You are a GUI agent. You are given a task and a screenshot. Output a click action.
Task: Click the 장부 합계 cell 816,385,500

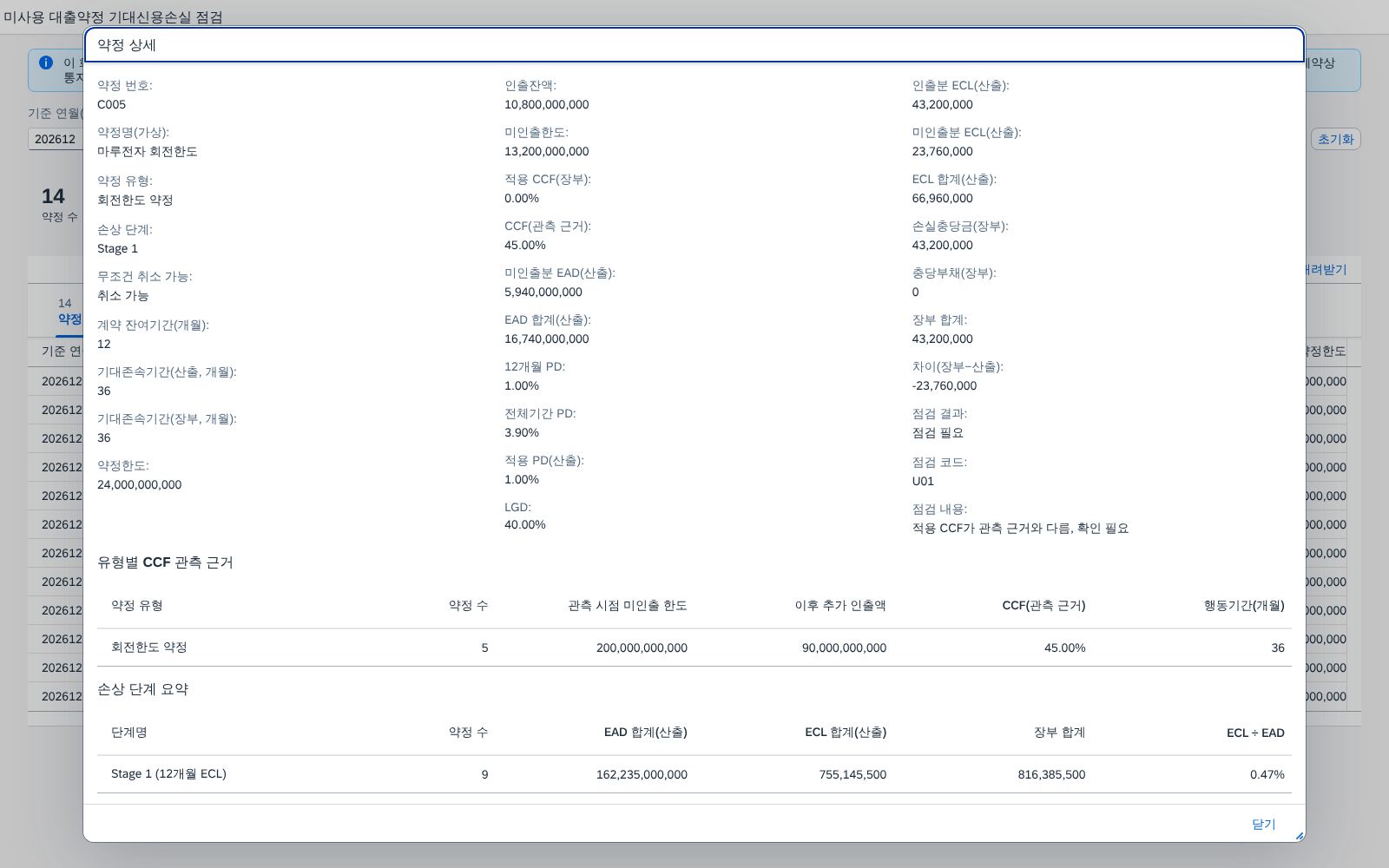[1051, 774]
